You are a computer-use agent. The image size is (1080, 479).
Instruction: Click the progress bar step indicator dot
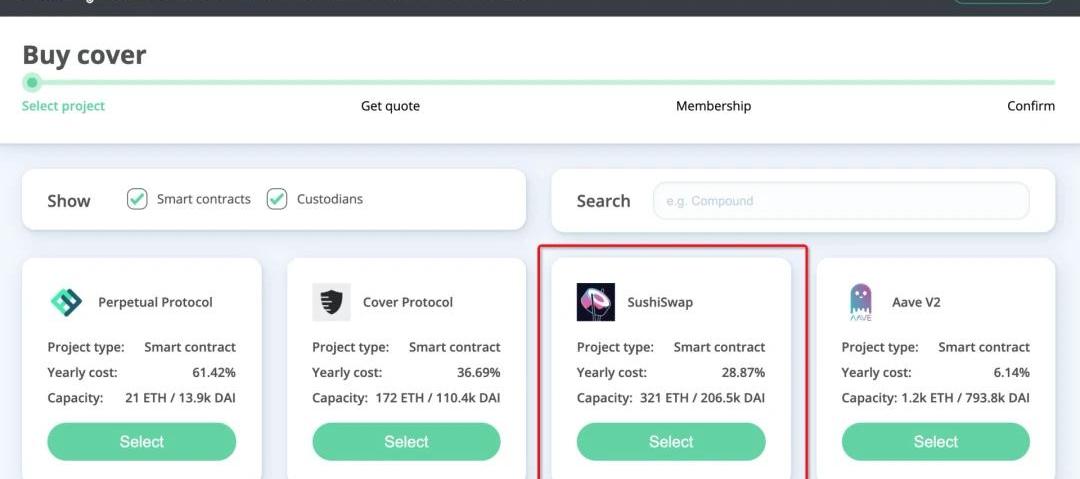(x=32, y=82)
